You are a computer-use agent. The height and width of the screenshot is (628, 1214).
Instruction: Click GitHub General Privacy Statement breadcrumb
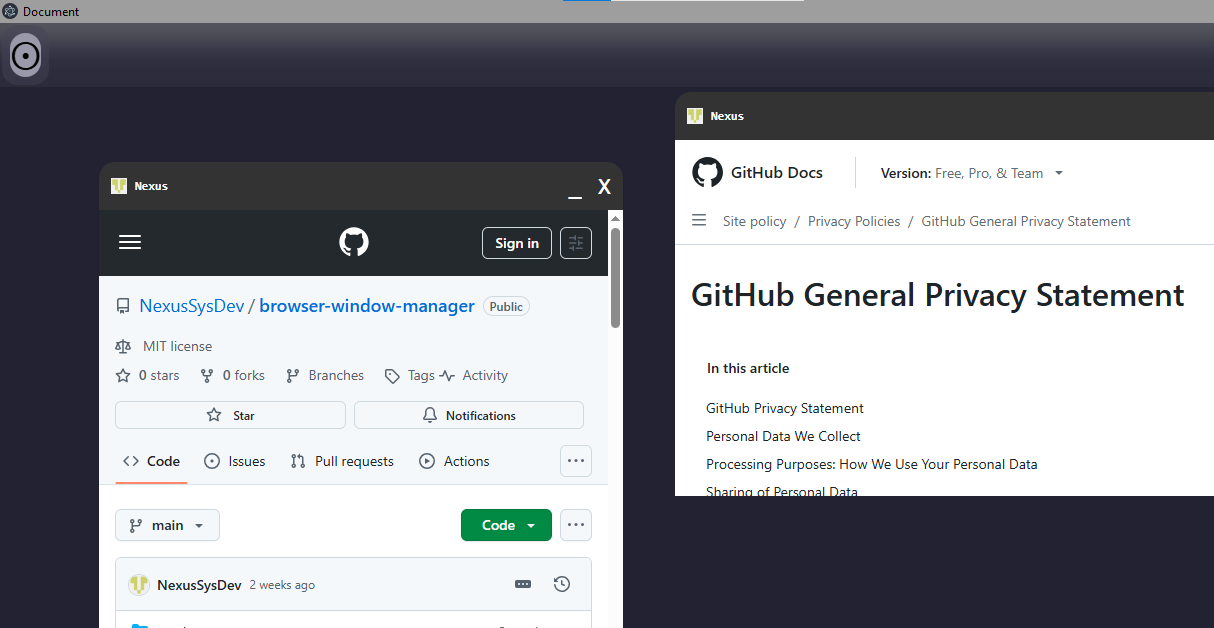tap(1026, 221)
